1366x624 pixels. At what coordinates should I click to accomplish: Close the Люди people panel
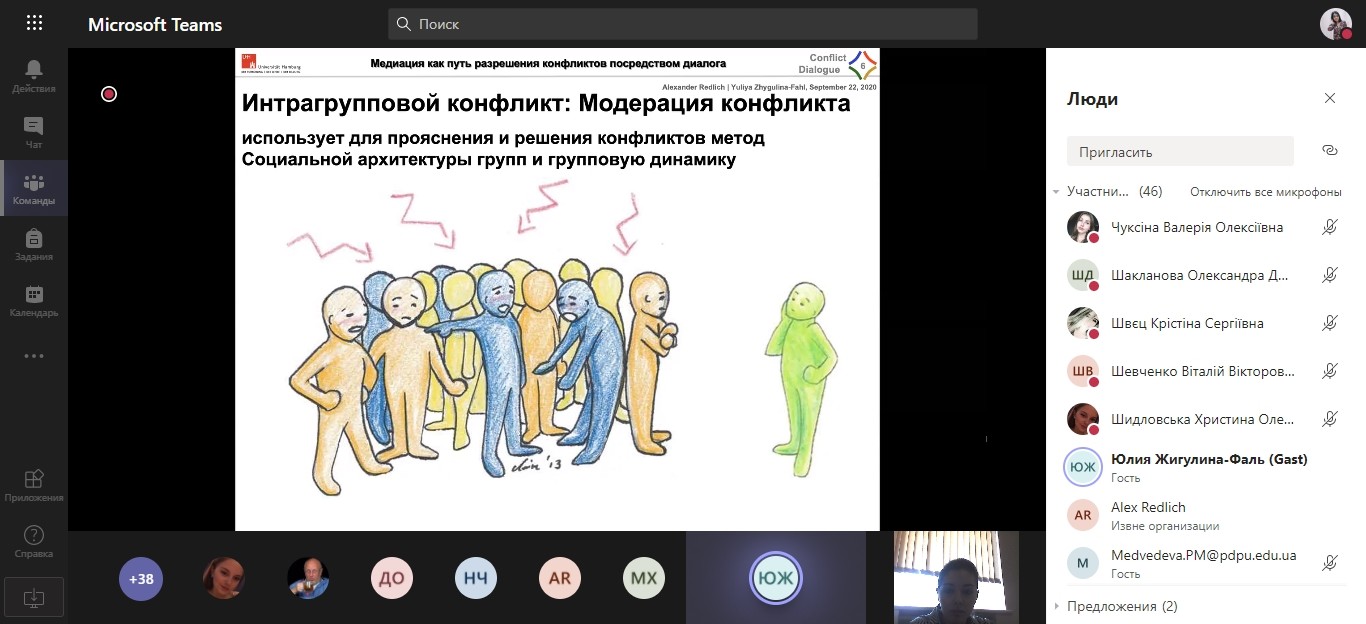(1330, 98)
